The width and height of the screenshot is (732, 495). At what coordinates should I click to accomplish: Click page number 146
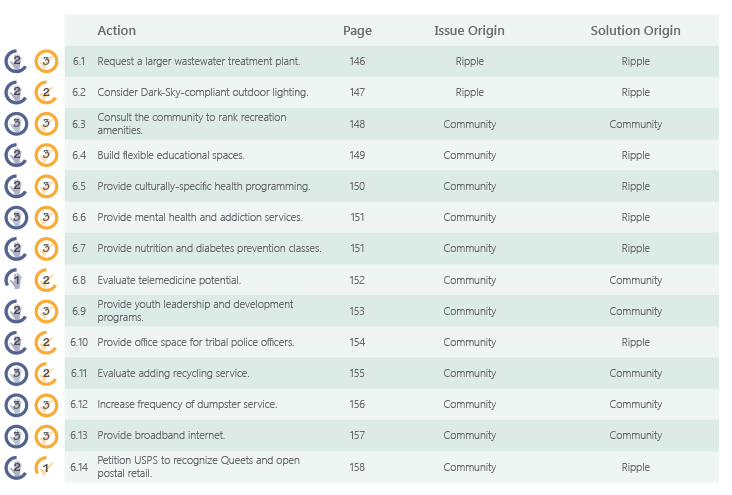click(x=357, y=61)
